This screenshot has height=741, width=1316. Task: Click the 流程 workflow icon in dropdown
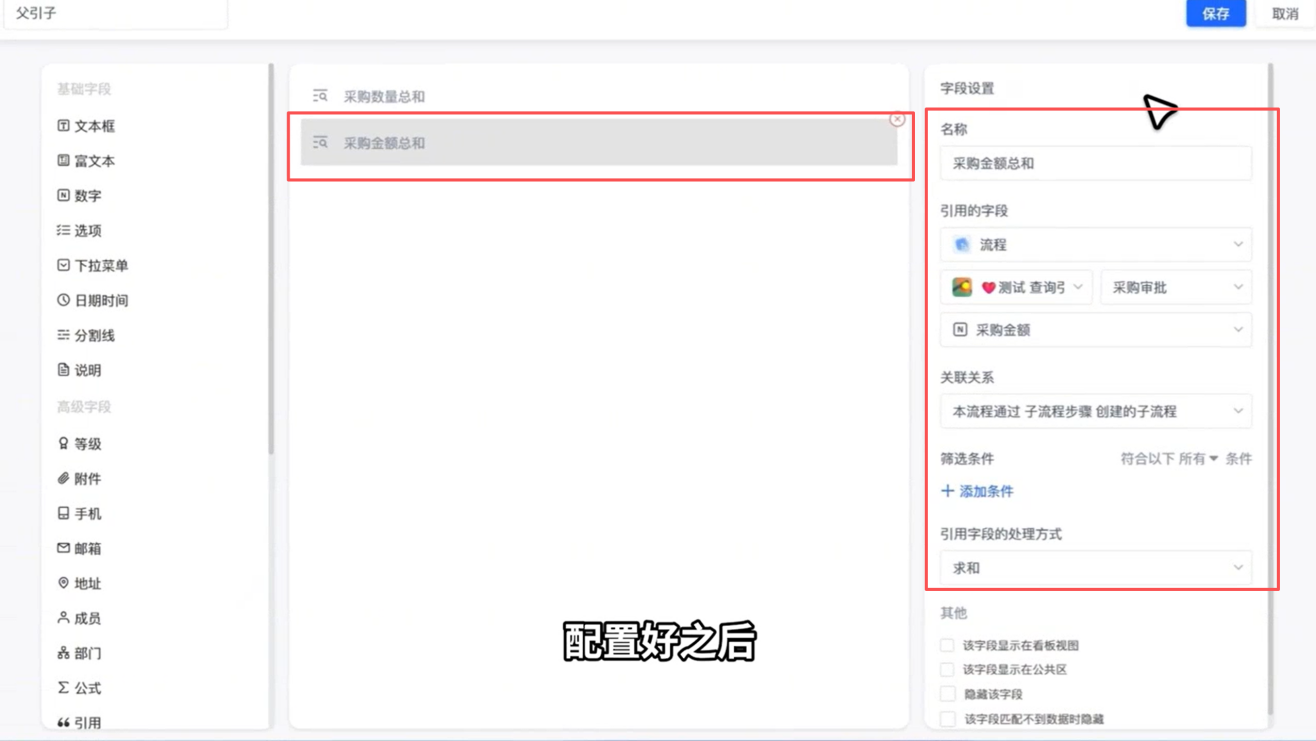point(962,245)
